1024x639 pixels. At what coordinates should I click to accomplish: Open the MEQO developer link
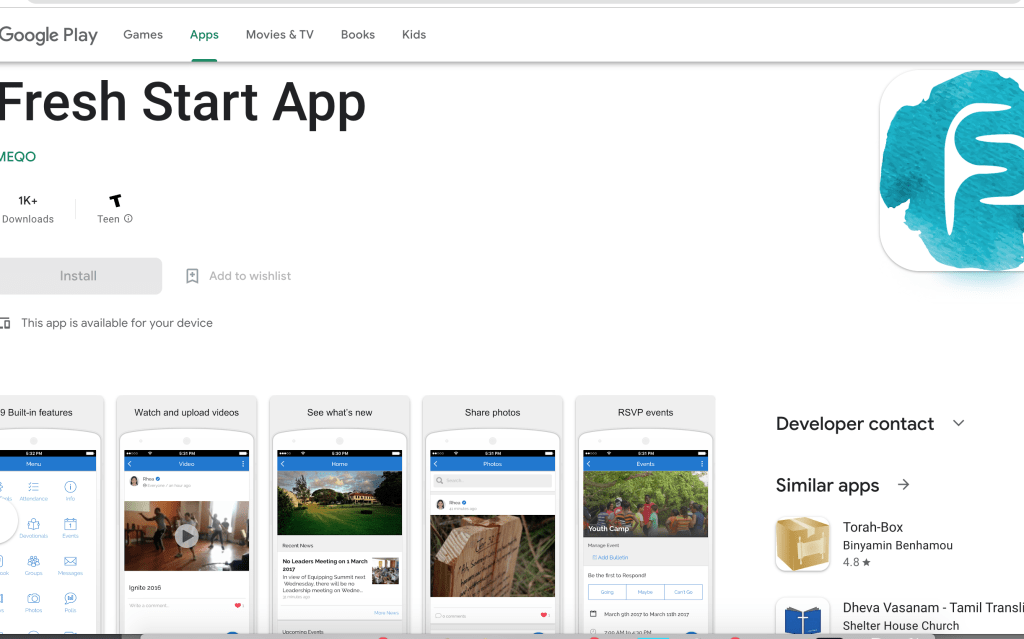click(18, 157)
